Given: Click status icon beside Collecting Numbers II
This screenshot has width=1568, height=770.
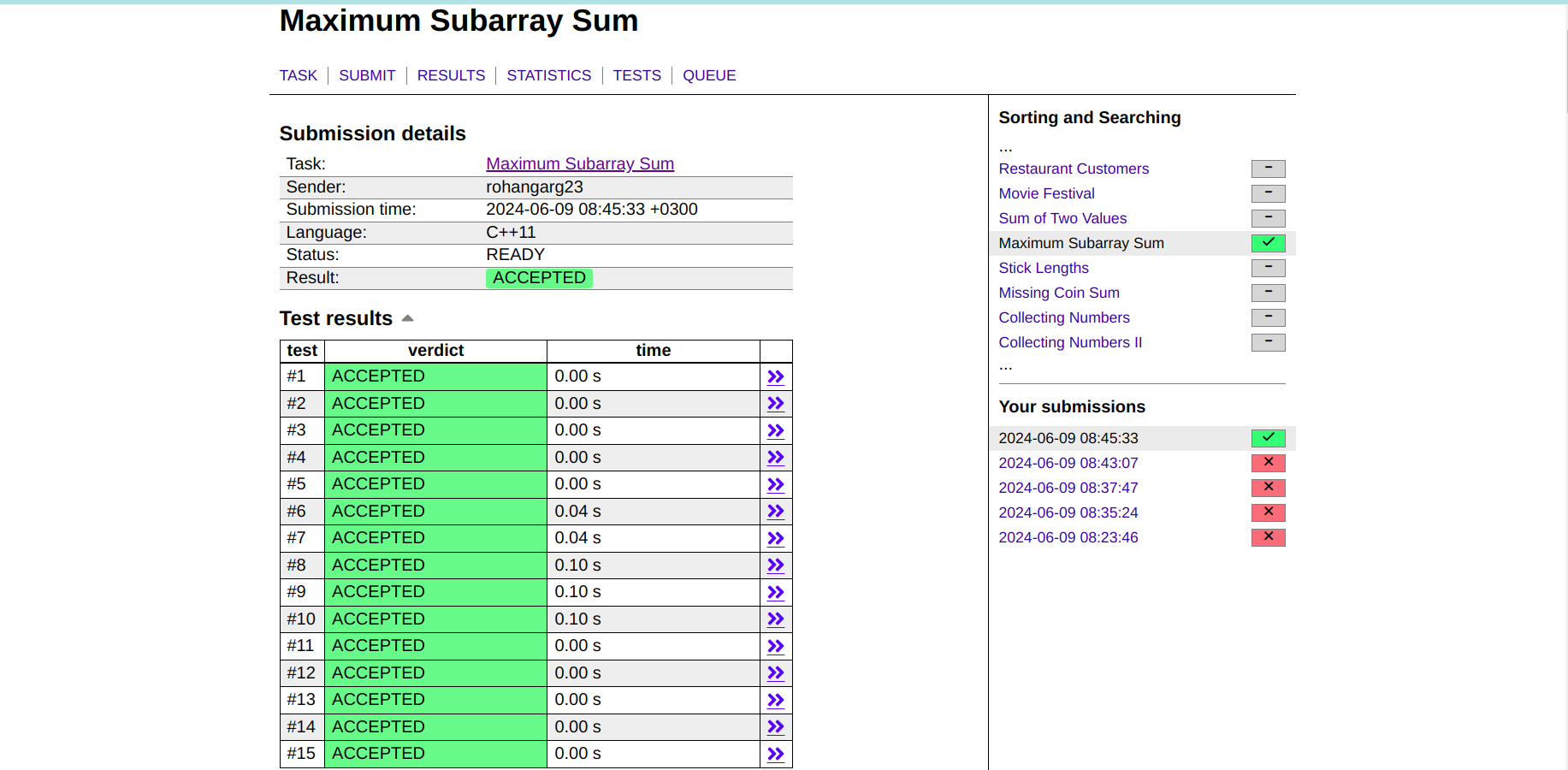Looking at the screenshot, I should pos(1268,342).
